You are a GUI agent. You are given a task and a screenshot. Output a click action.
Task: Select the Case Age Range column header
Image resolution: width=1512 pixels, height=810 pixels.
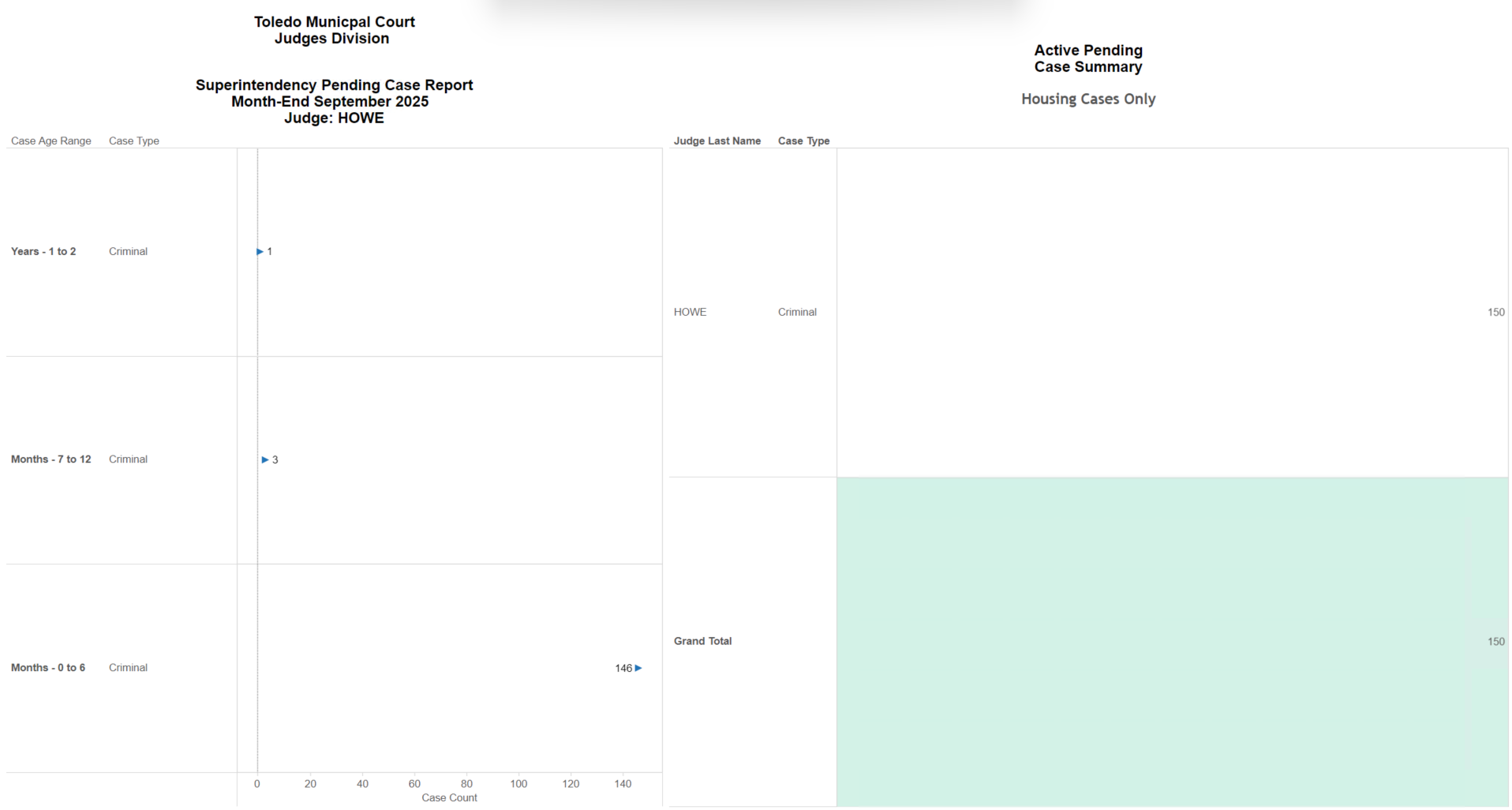click(x=51, y=141)
